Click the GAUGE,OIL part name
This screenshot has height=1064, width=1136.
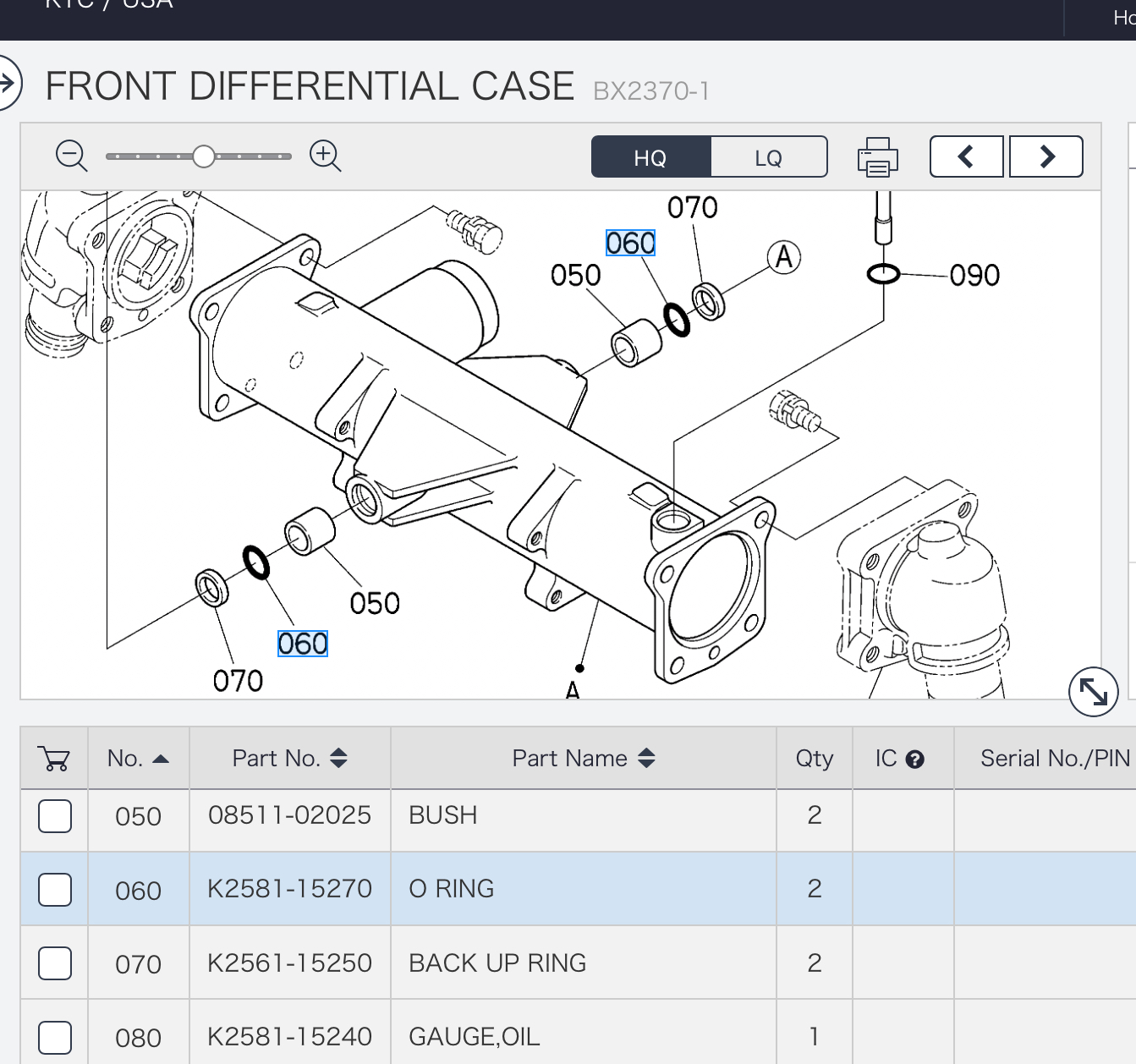(475, 1037)
